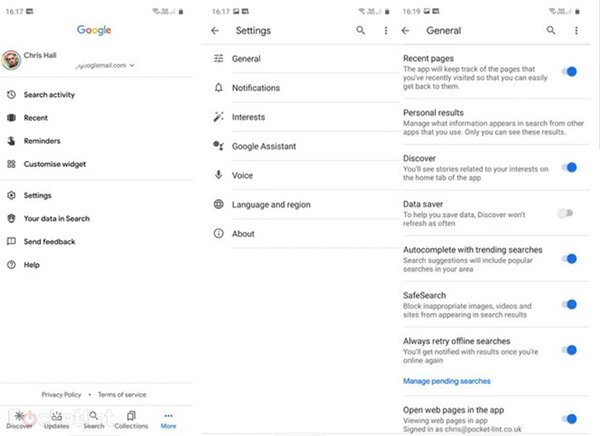Go back from General screen
The image size is (600, 436).
406,31
